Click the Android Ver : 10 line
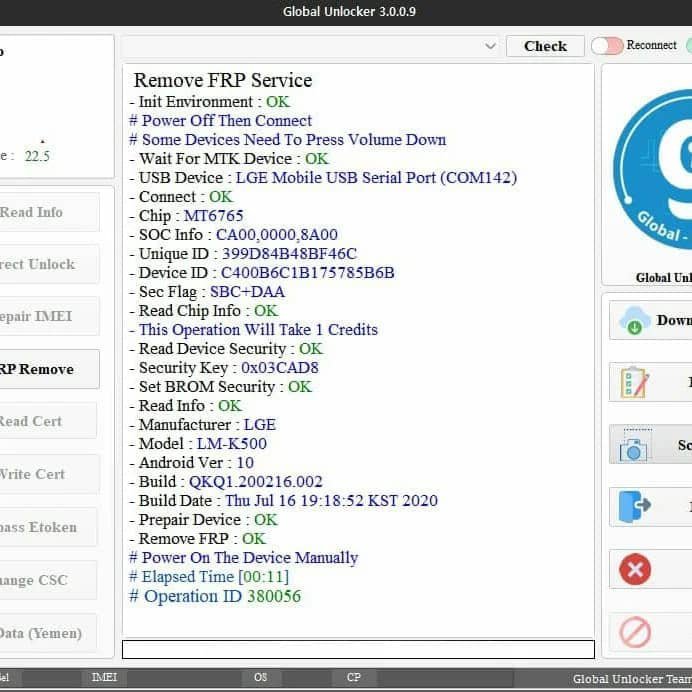The width and height of the screenshot is (692, 692). click(x=192, y=463)
